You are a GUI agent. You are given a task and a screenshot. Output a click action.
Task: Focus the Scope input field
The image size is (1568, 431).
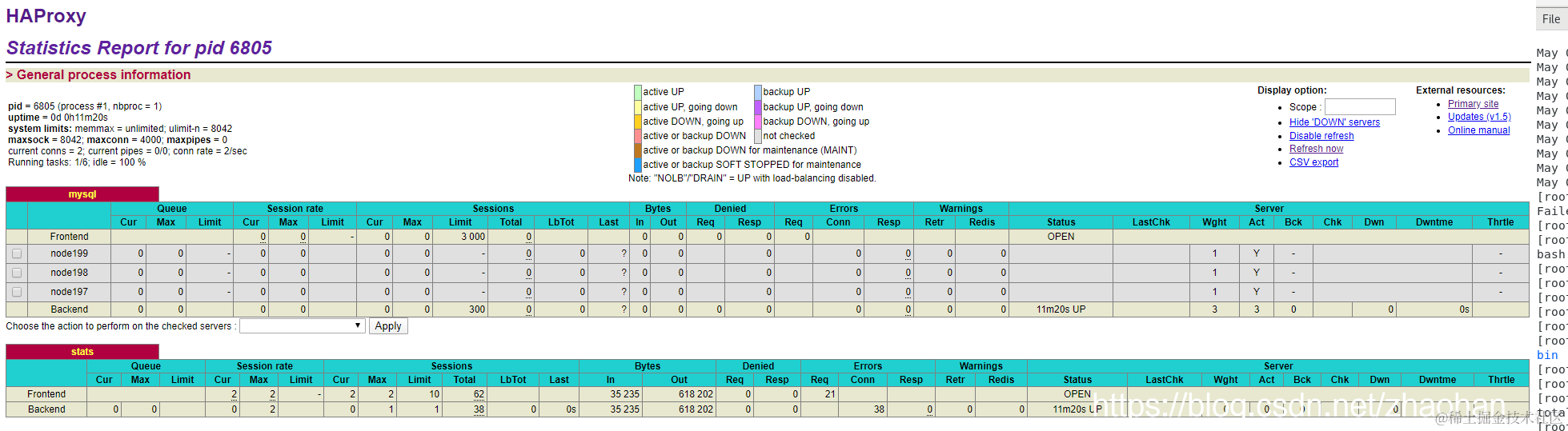1360,106
